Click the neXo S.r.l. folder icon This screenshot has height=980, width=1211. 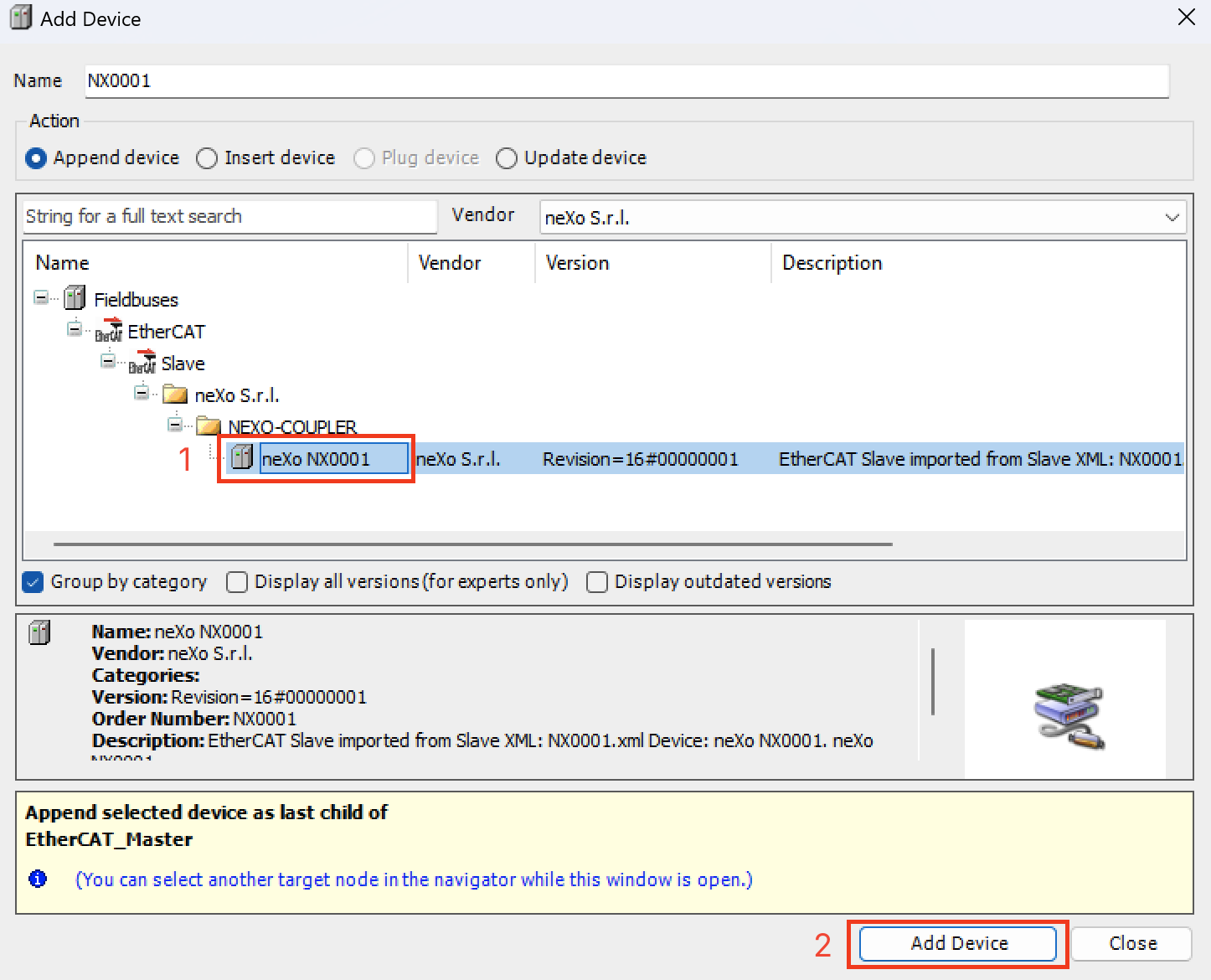click(175, 394)
